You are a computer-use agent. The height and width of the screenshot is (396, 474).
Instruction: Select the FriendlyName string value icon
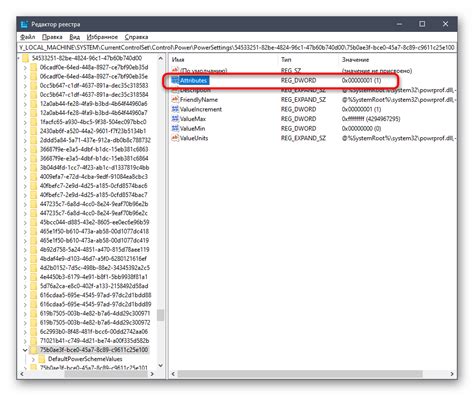pyautogui.click(x=175, y=99)
